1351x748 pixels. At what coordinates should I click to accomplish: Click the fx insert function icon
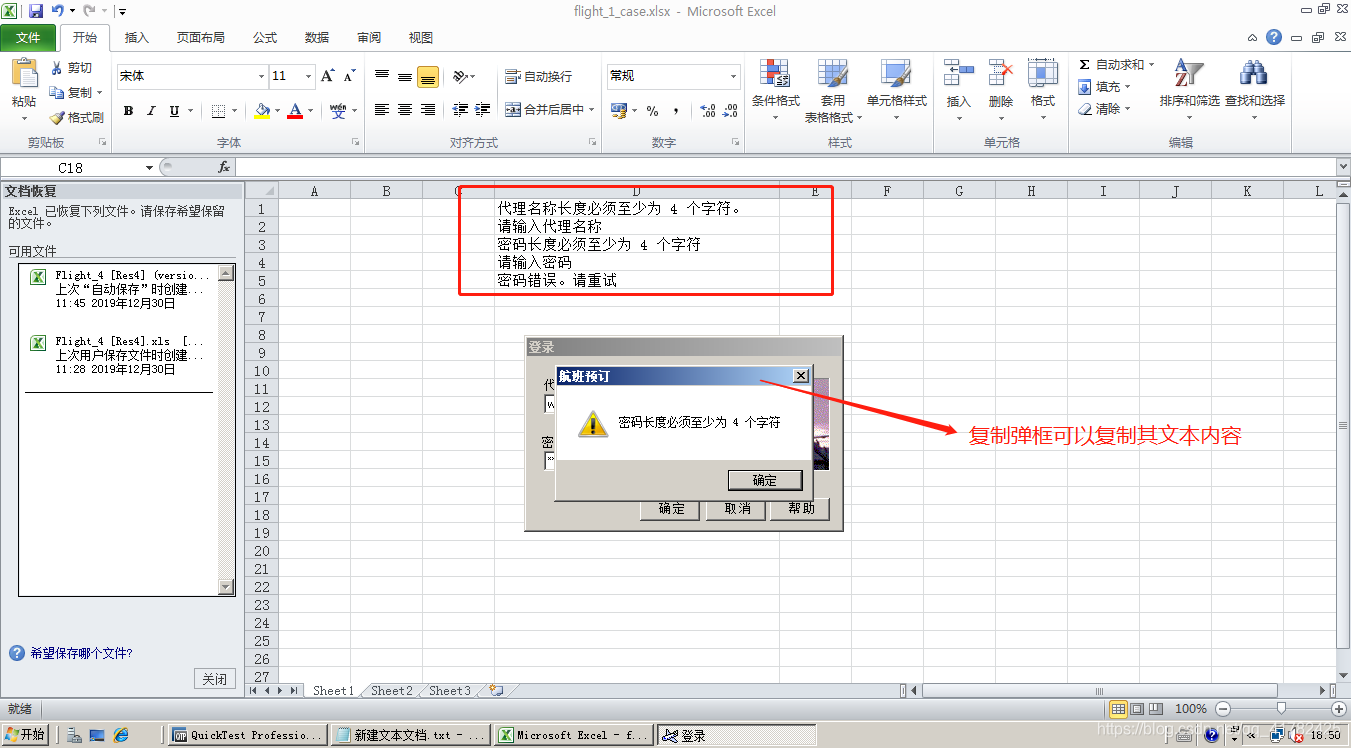(224, 168)
